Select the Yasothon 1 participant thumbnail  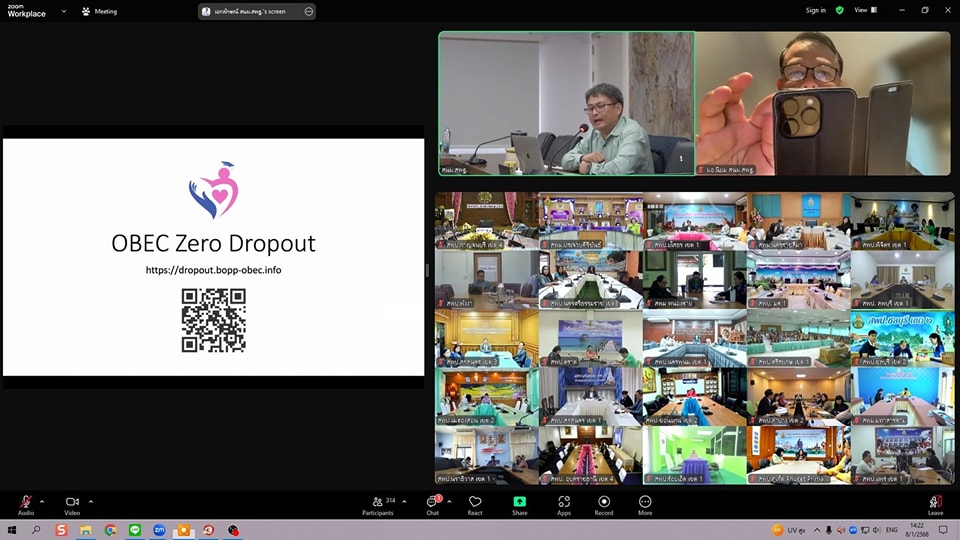(x=694, y=220)
